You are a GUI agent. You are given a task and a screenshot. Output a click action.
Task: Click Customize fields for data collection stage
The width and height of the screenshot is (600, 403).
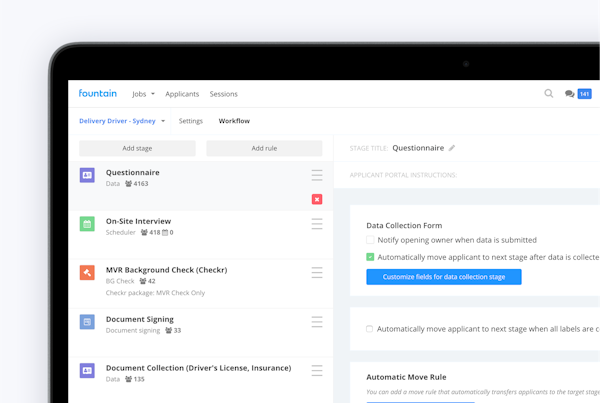point(444,277)
